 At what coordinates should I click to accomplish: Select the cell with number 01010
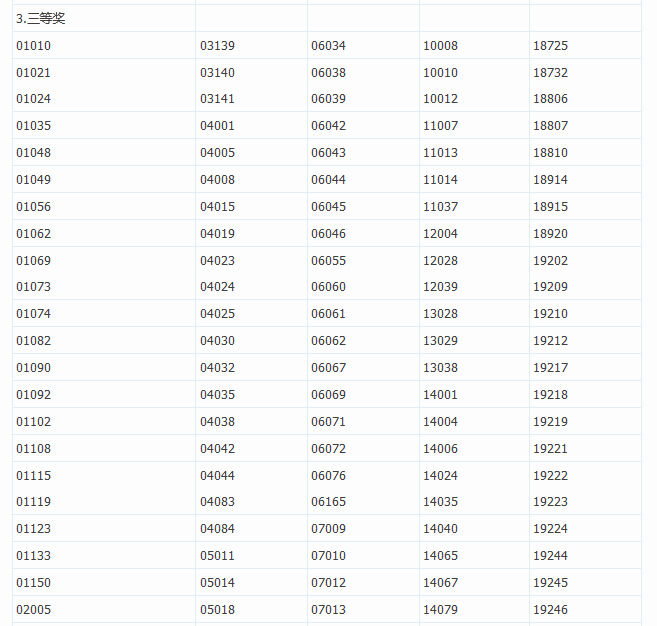tap(33, 46)
